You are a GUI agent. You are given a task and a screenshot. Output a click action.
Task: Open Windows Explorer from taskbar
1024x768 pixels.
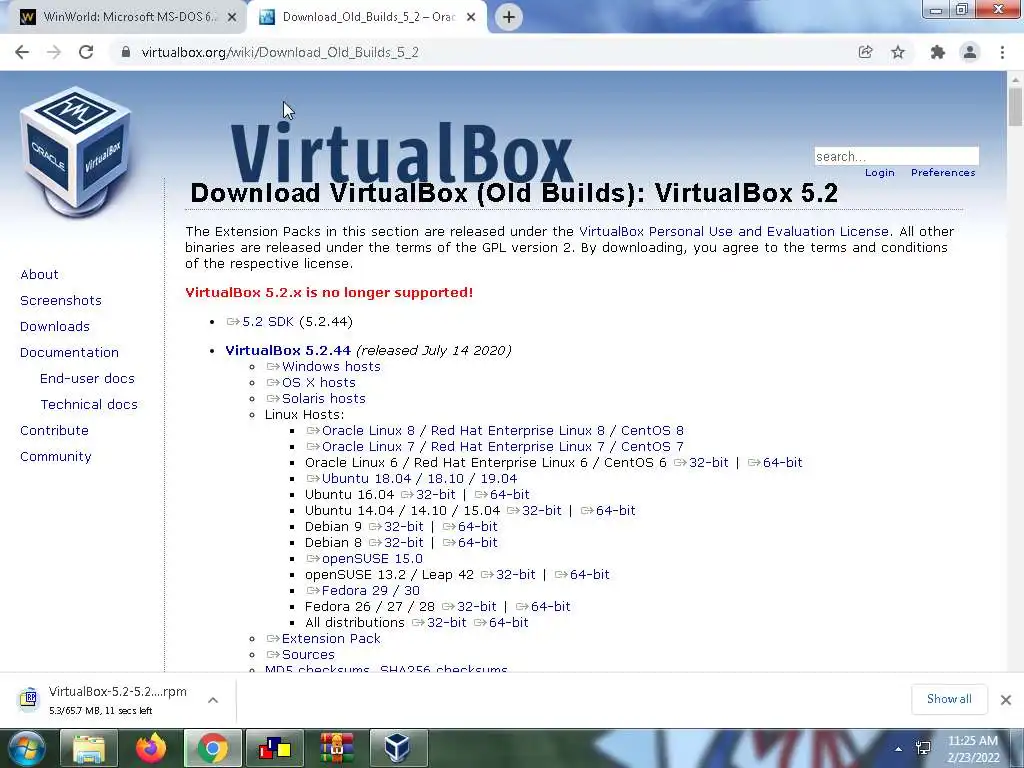coord(88,748)
